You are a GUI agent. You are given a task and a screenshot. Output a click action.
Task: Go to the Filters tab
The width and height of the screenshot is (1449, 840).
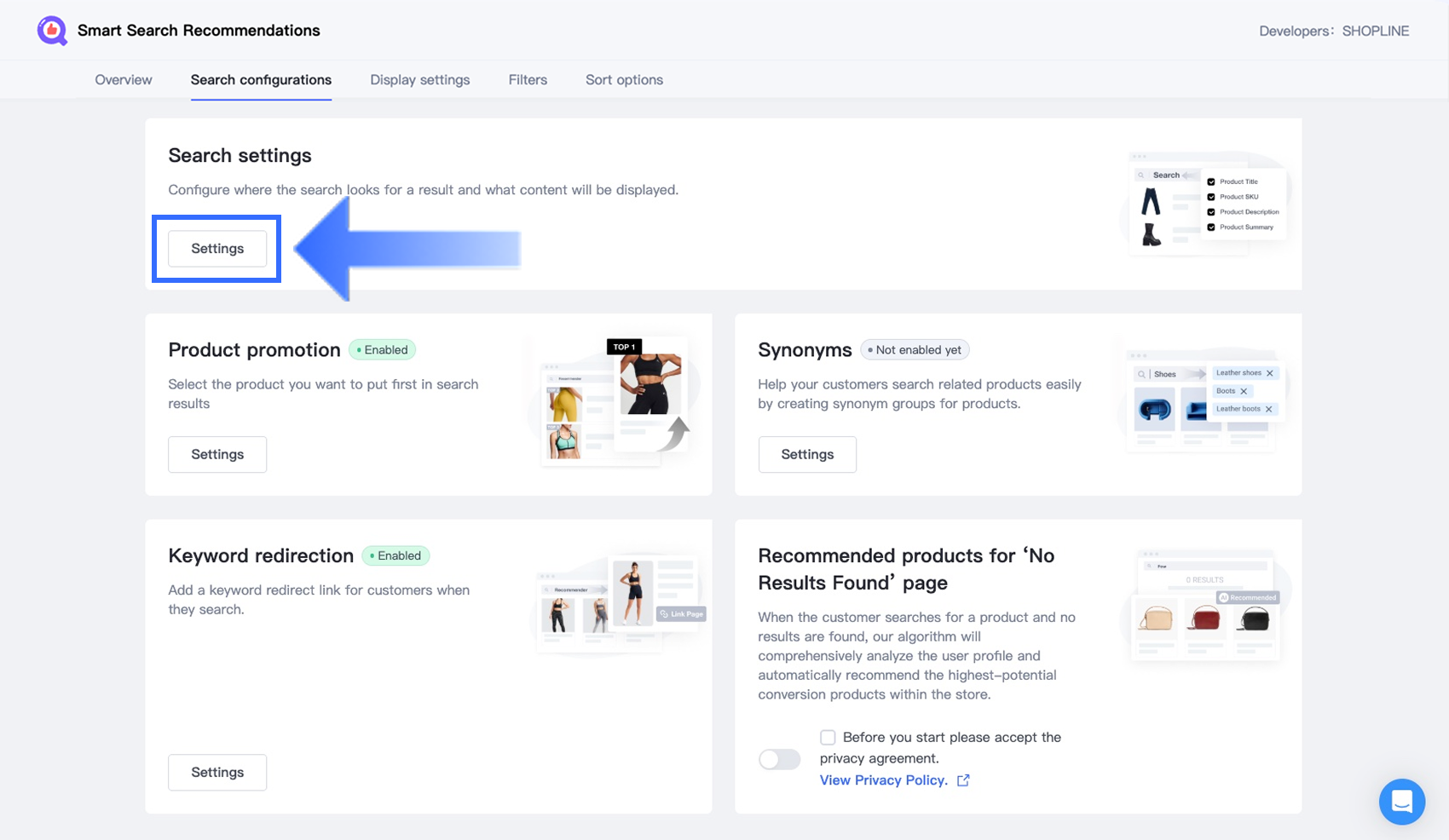pyautogui.click(x=528, y=80)
